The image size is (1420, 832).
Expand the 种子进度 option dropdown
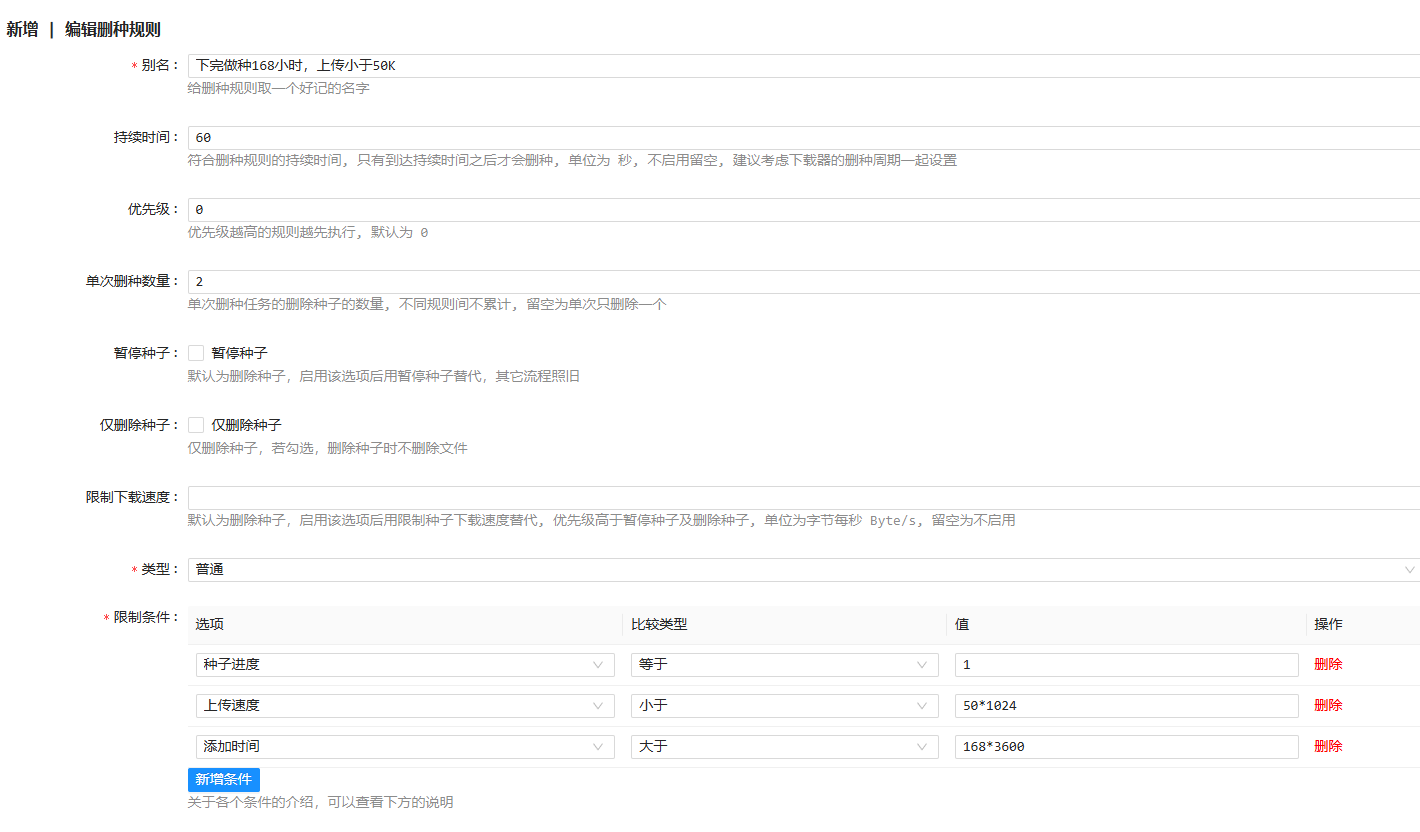[405, 665]
